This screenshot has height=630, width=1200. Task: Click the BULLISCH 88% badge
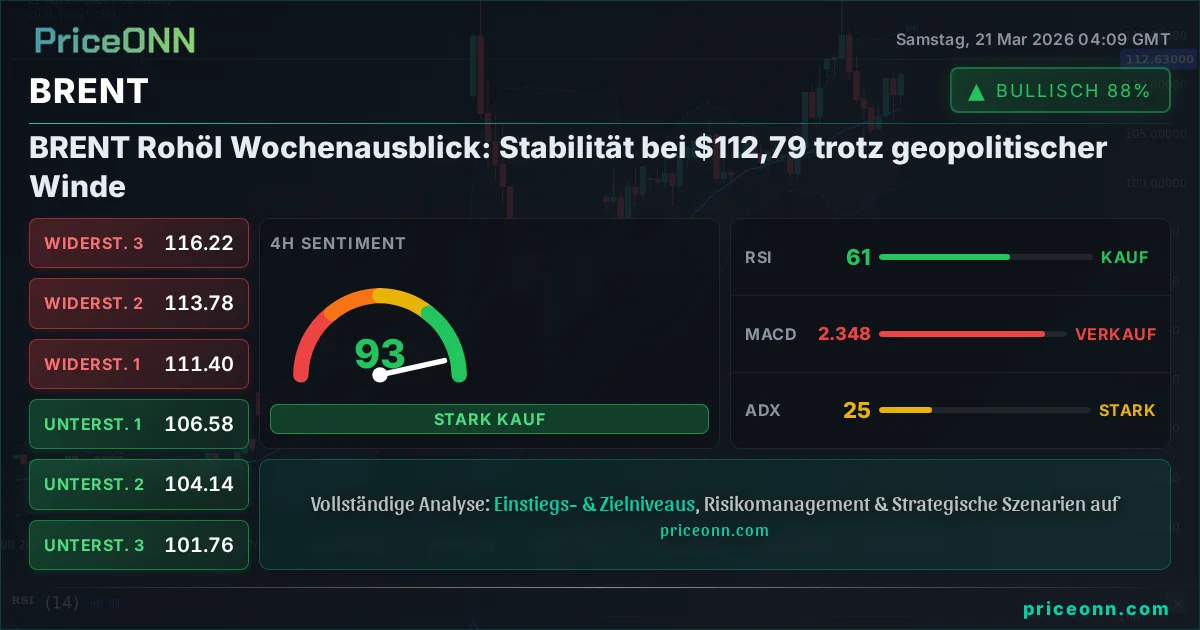coord(1060,91)
